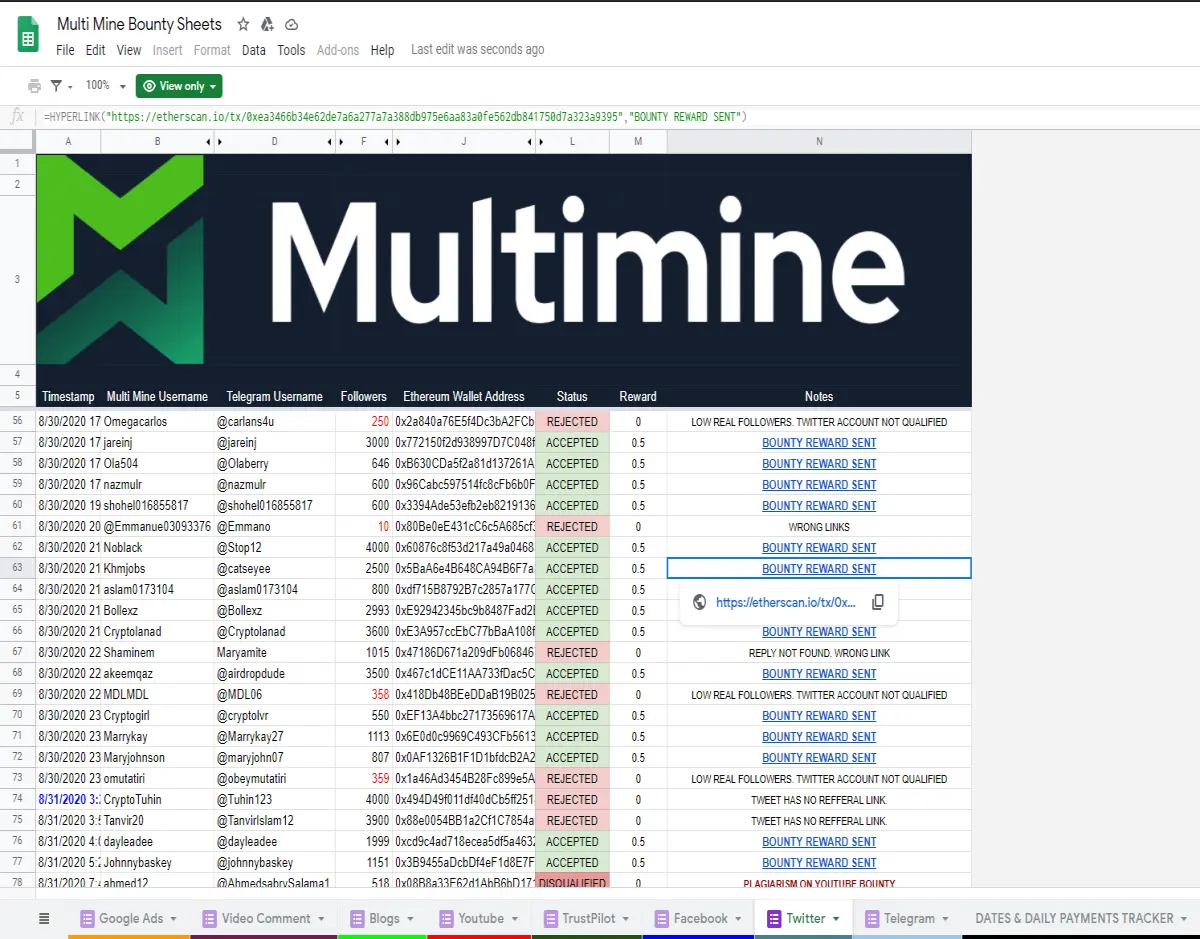Open the Edit menu
The height and width of the screenshot is (939, 1200).
96,50
